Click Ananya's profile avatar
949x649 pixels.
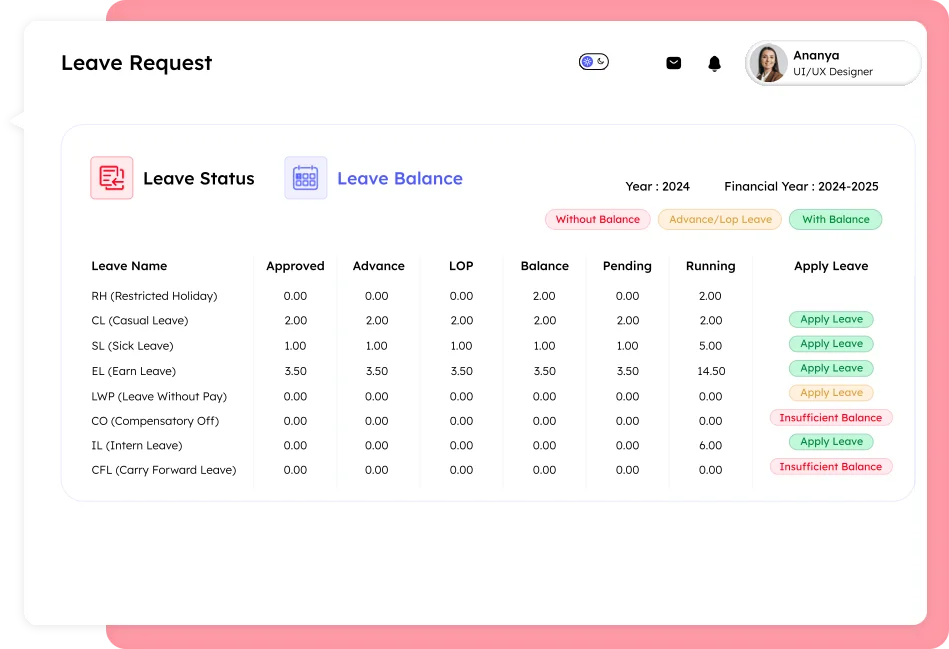click(768, 62)
